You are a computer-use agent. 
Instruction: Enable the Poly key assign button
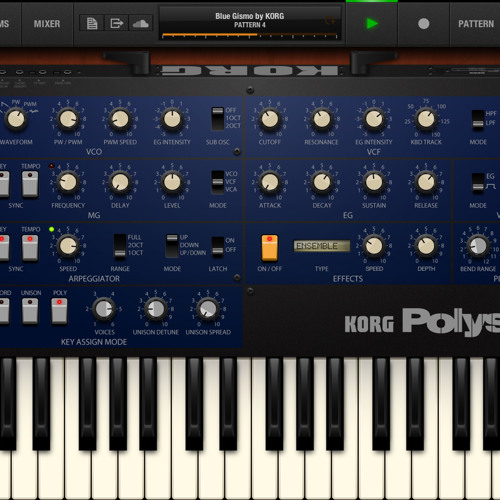coord(59,311)
